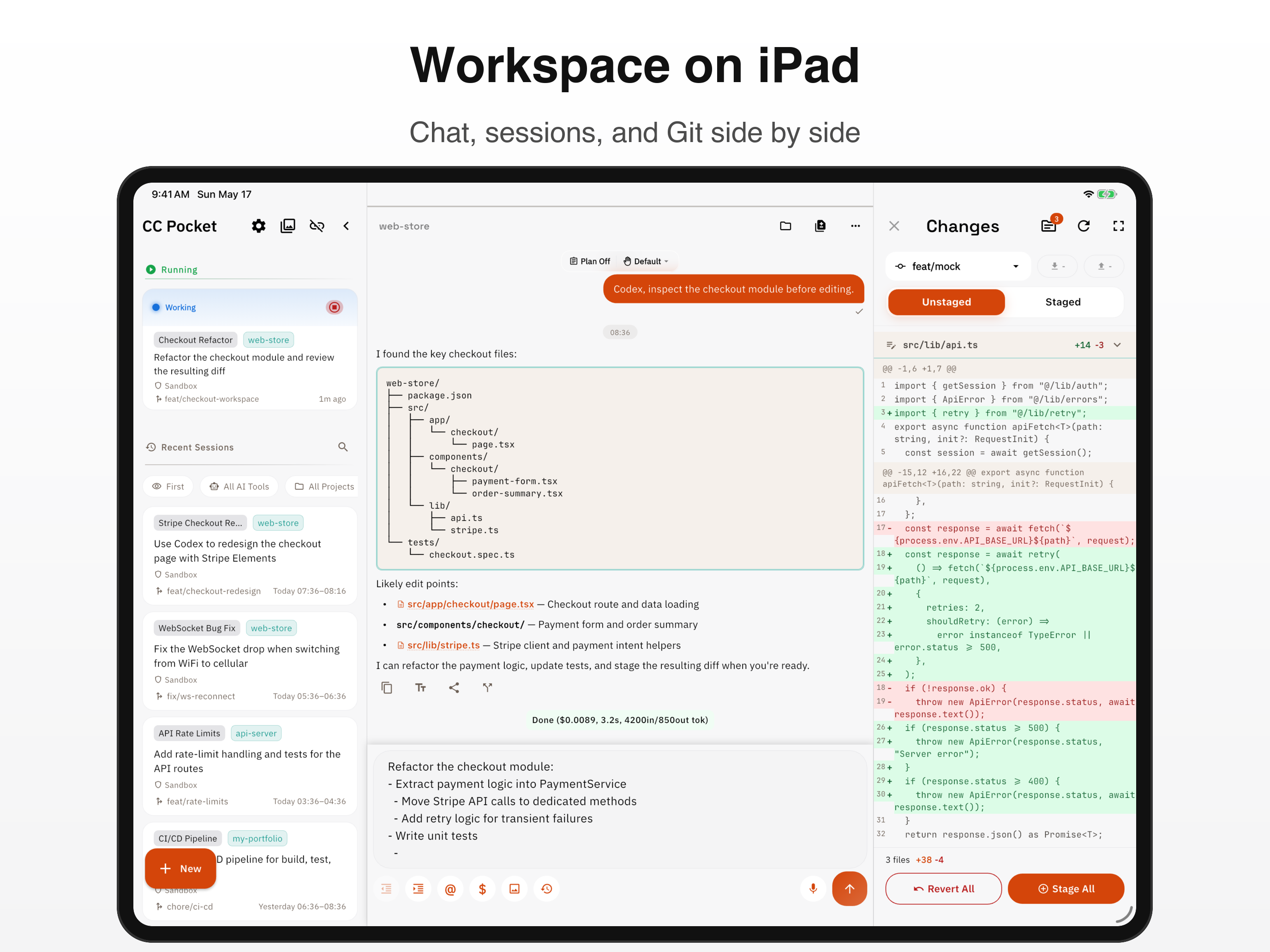The width and height of the screenshot is (1270, 952).
Task: Toggle plain text view icon
Action: pyautogui.click(x=421, y=687)
